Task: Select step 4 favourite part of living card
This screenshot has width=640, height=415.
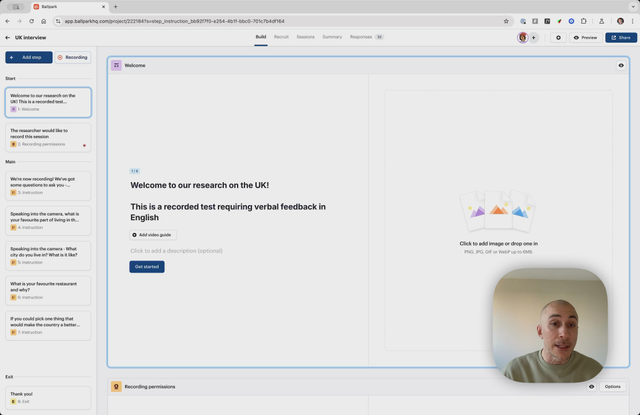Action: (x=48, y=220)
